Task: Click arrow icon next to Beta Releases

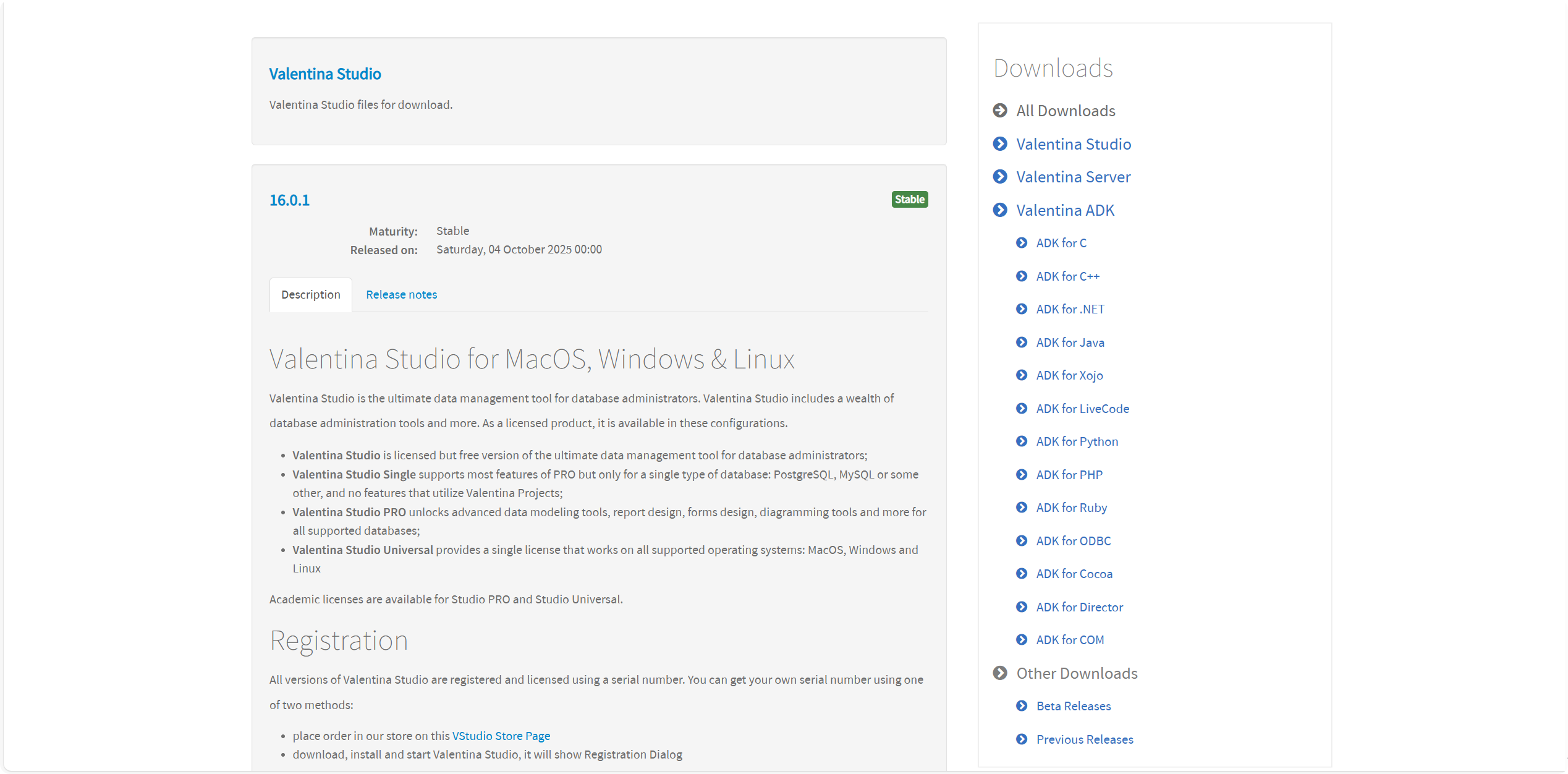Action: [x=1022, y=706]
